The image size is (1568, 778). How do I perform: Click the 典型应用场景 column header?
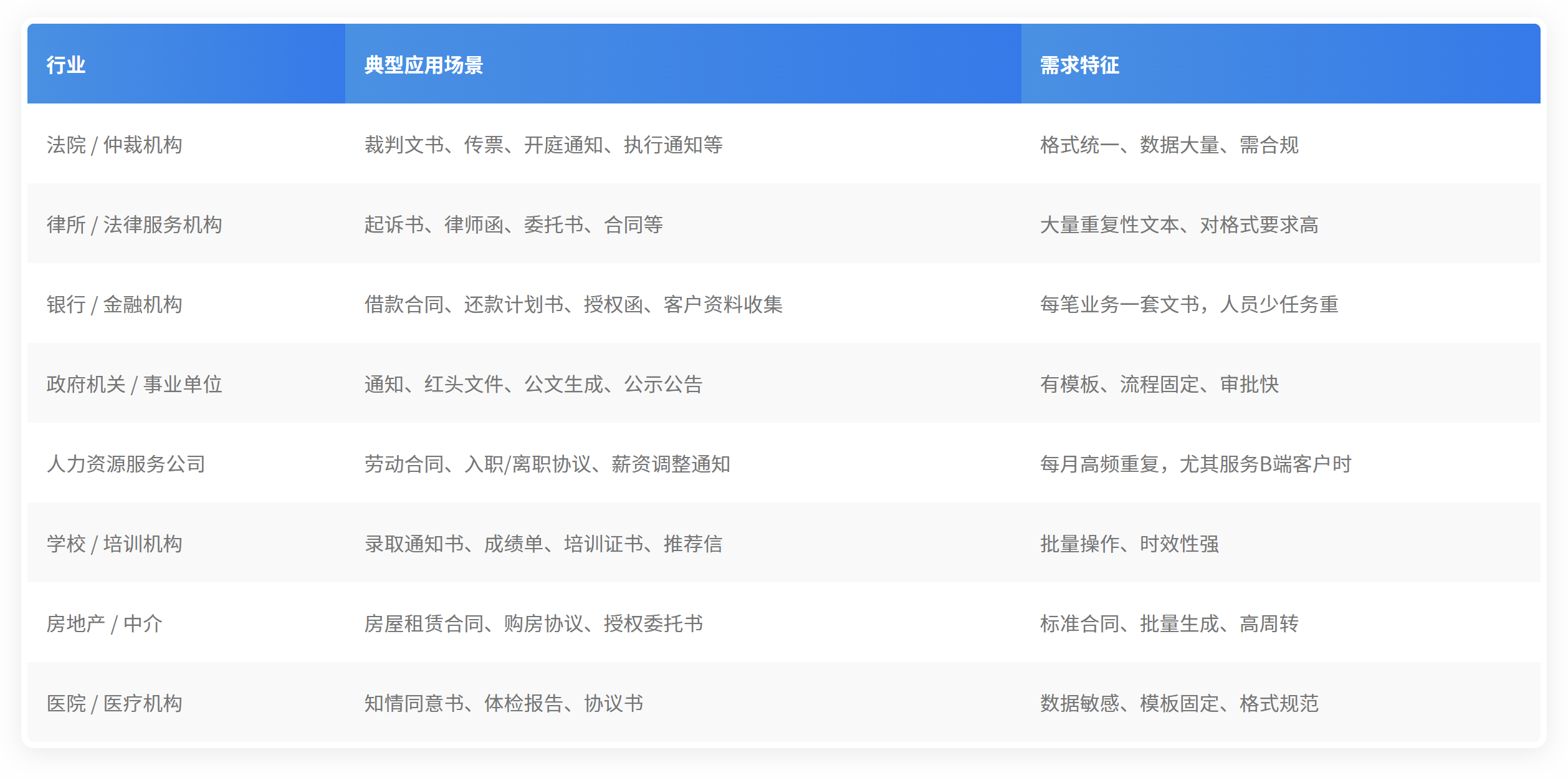coord(424,65)
